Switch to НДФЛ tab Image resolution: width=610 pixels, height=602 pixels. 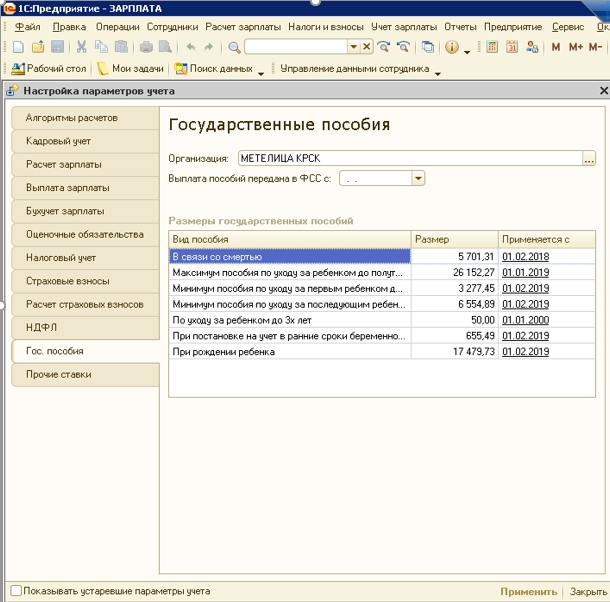pos(86,328)
